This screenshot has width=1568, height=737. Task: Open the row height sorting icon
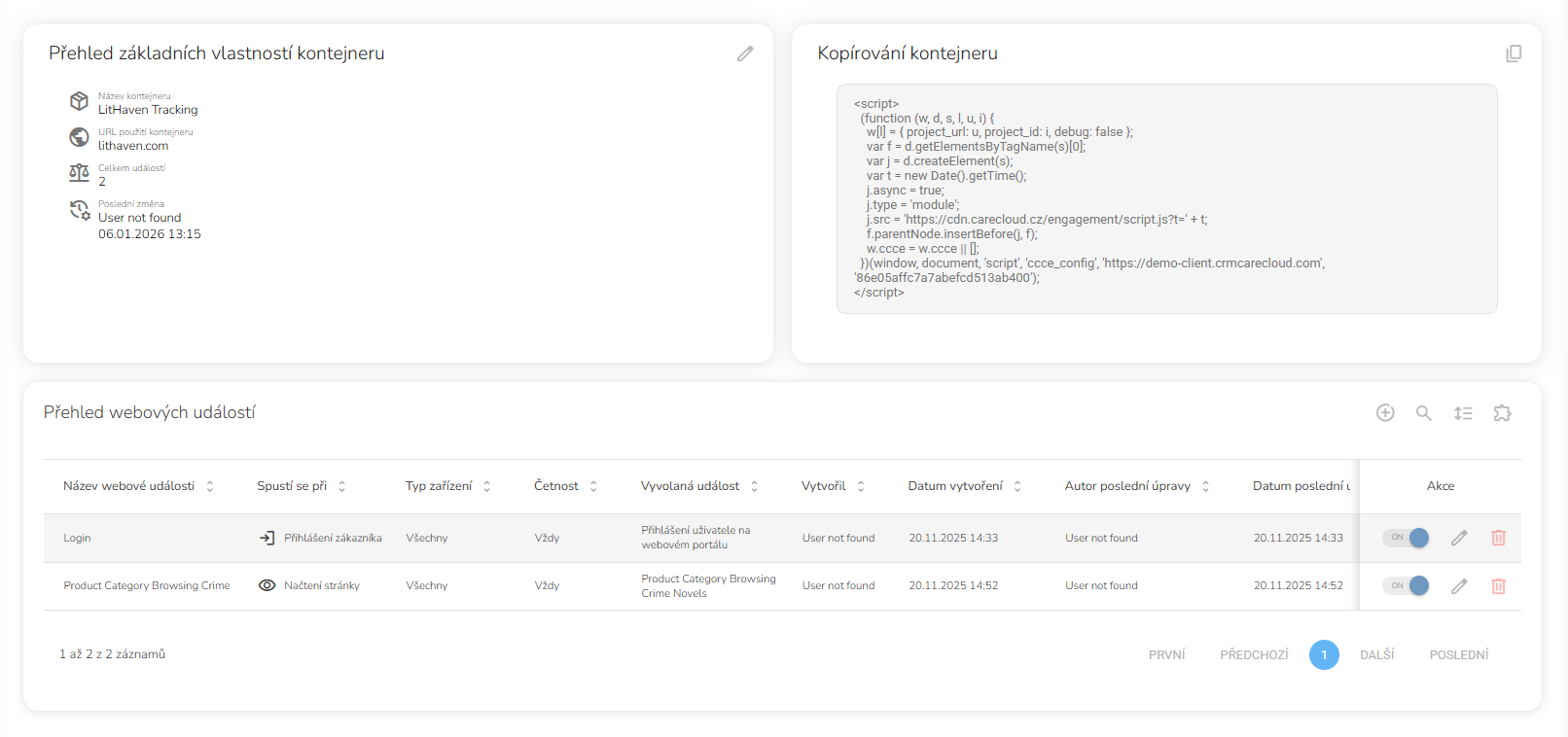pos(1463,413)
